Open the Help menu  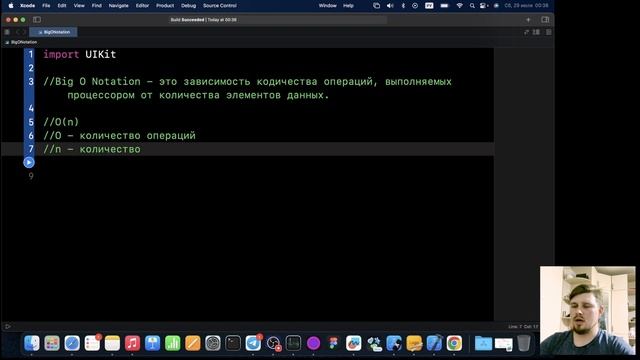[x=348, y=6]
